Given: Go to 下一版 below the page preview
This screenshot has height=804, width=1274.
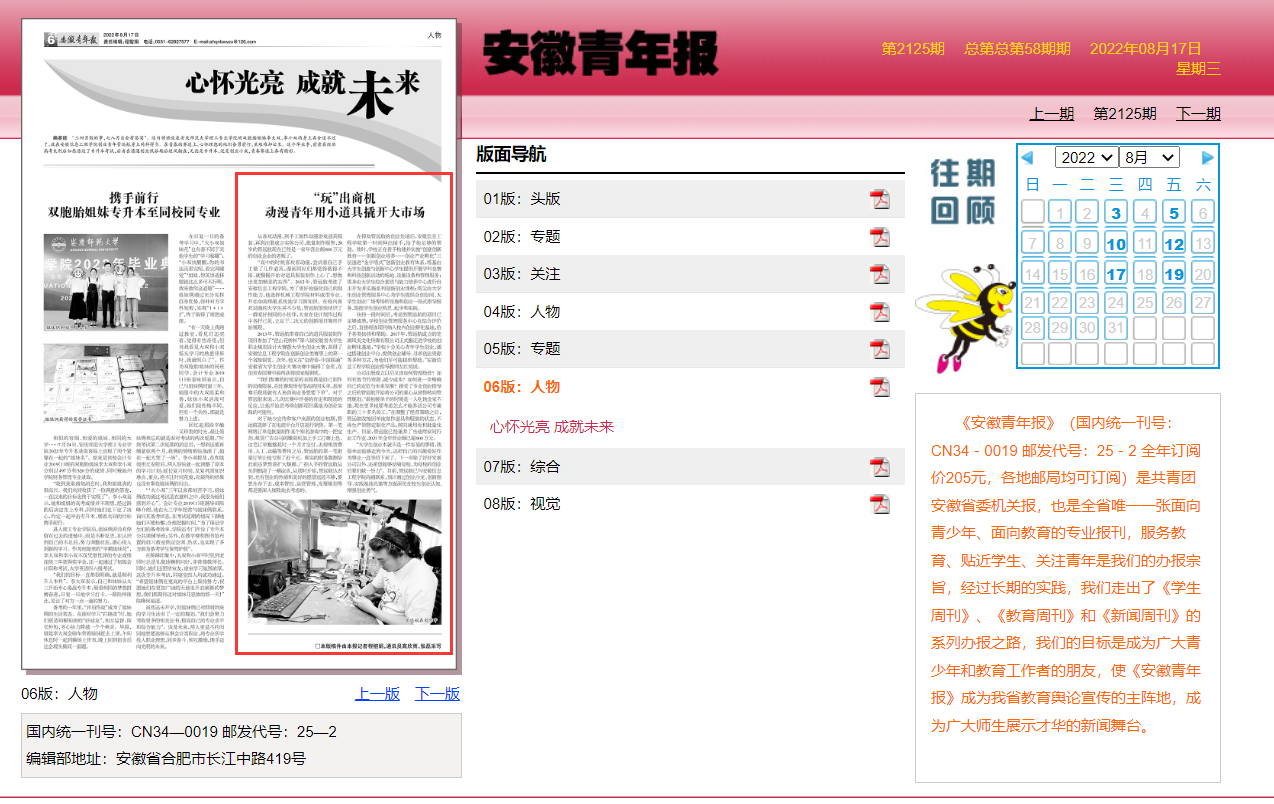Looking at the screenshot, I should point(437,694).
